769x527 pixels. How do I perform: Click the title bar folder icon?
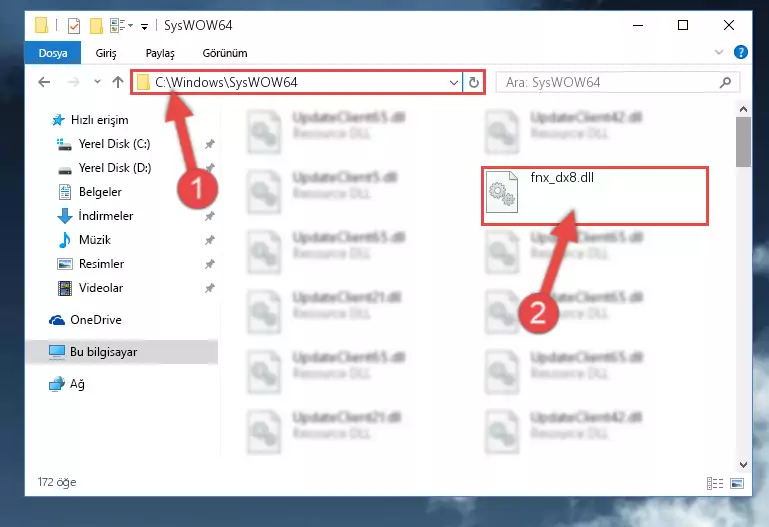pyautogui.click(x=42, y=25)
